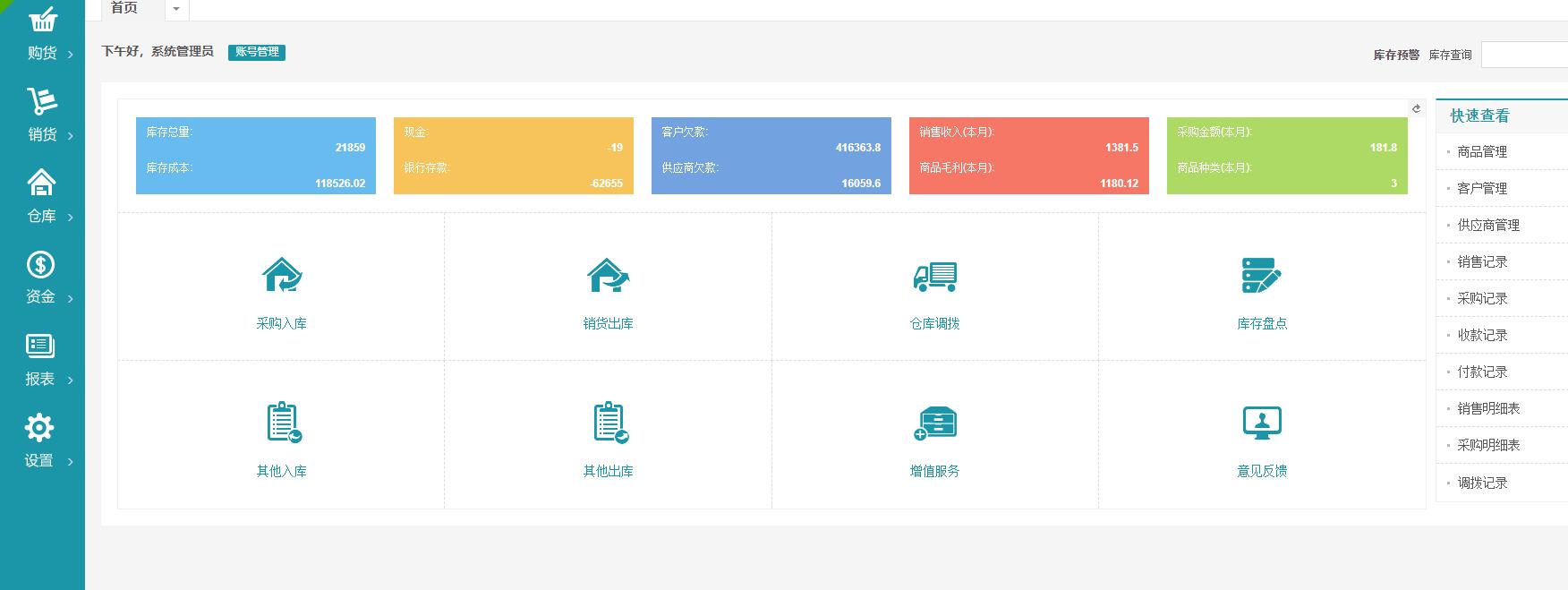1568x590 pixels.
Task: Click the 仓库调拨 truck icon
Action: (934, 276)
